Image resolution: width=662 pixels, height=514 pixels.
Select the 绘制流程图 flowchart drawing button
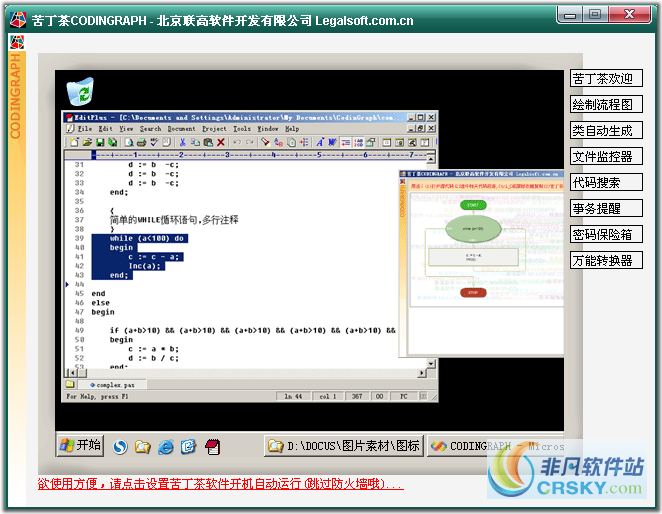pos(606,104)
